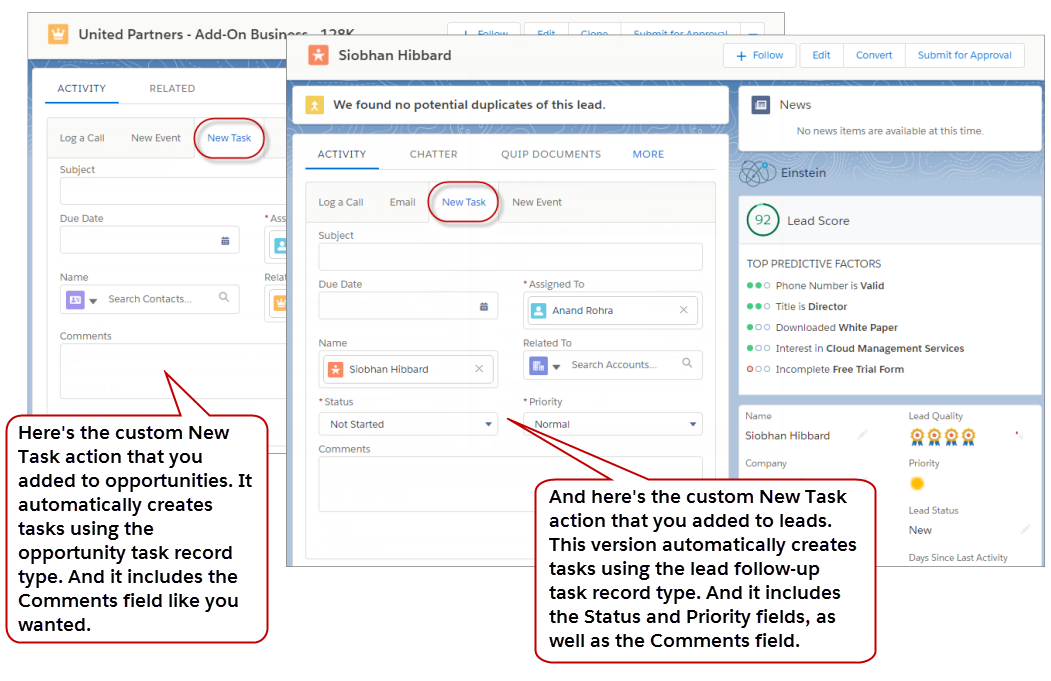The image size is (1051, 681).
Task: Click the 'New' Lead Status value
Action: click(x=920, y=530)
